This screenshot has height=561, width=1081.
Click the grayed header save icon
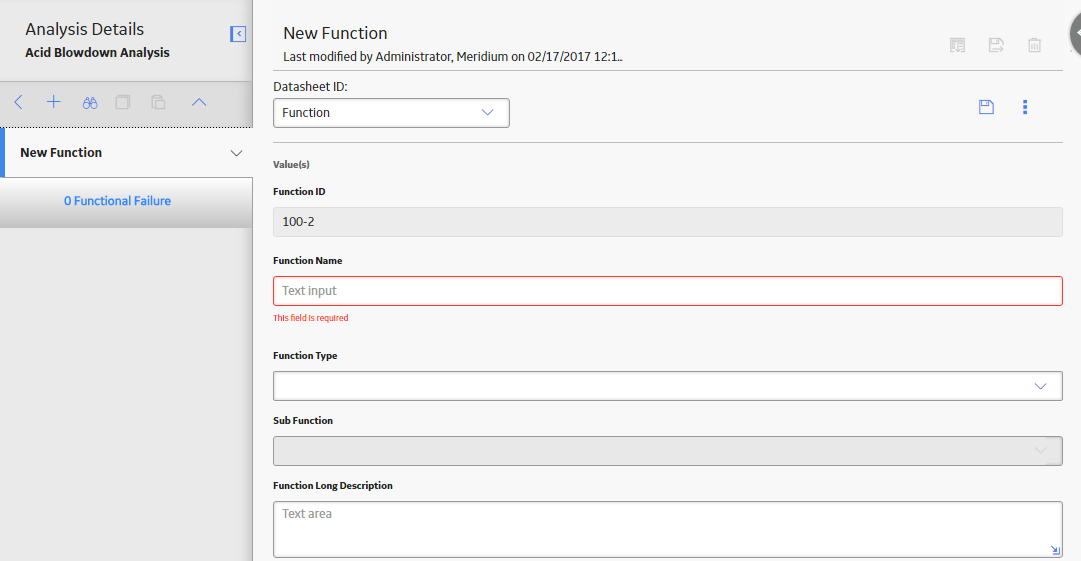pyautogui.click(x=996, y=45)
